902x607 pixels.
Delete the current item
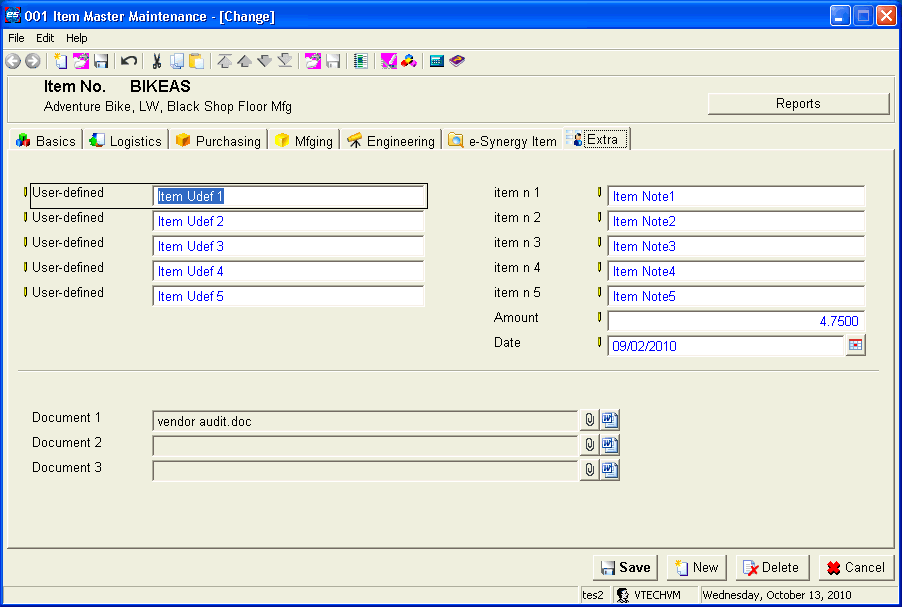pyautogui.click(x=773, y=568)
